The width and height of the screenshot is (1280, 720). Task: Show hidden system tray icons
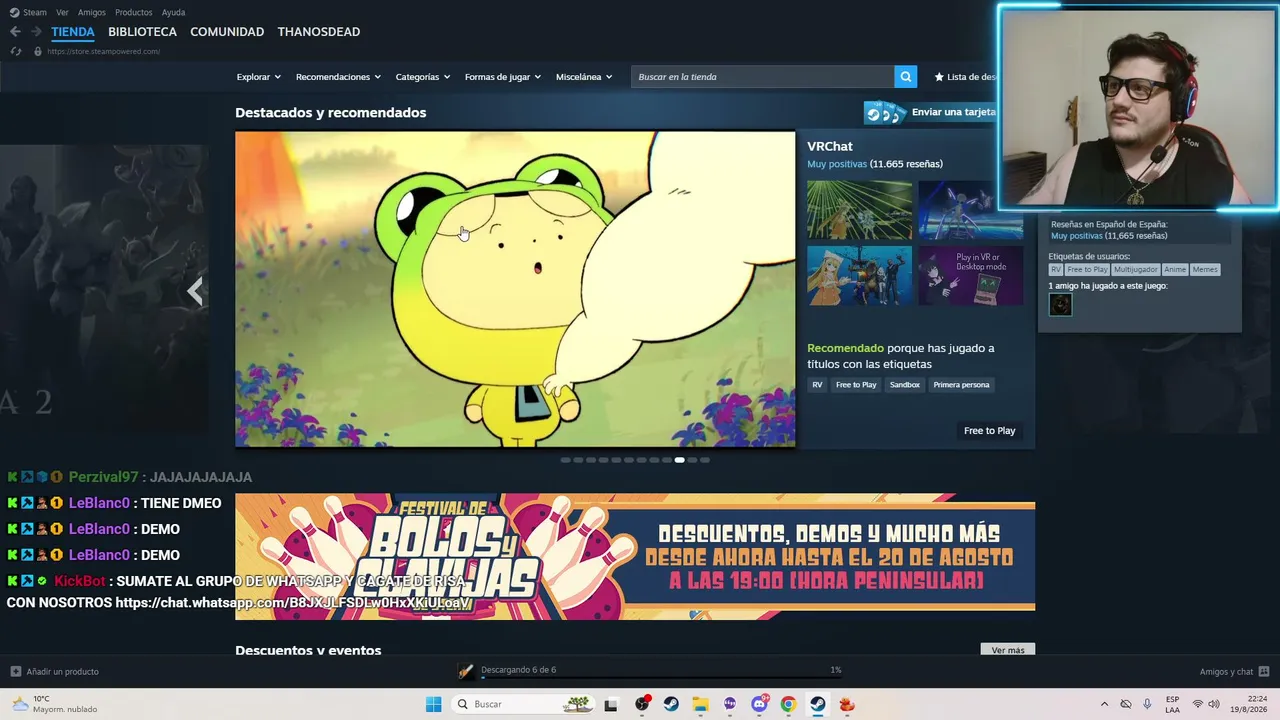point(1104,704)
